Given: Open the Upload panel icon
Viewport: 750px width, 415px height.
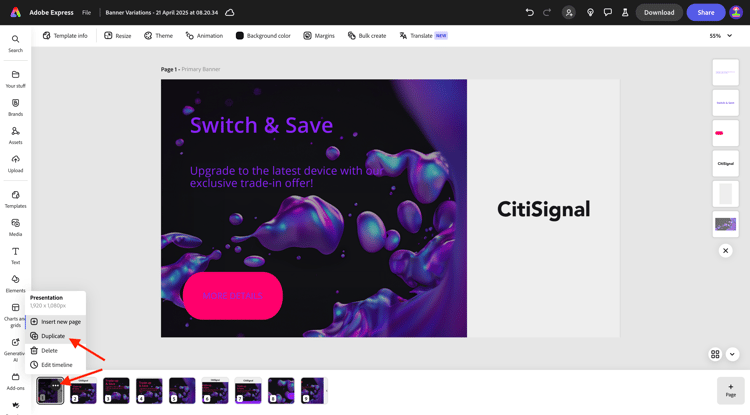Looking at the screenshot, I should pyautogui.click(x=15, y=164).
